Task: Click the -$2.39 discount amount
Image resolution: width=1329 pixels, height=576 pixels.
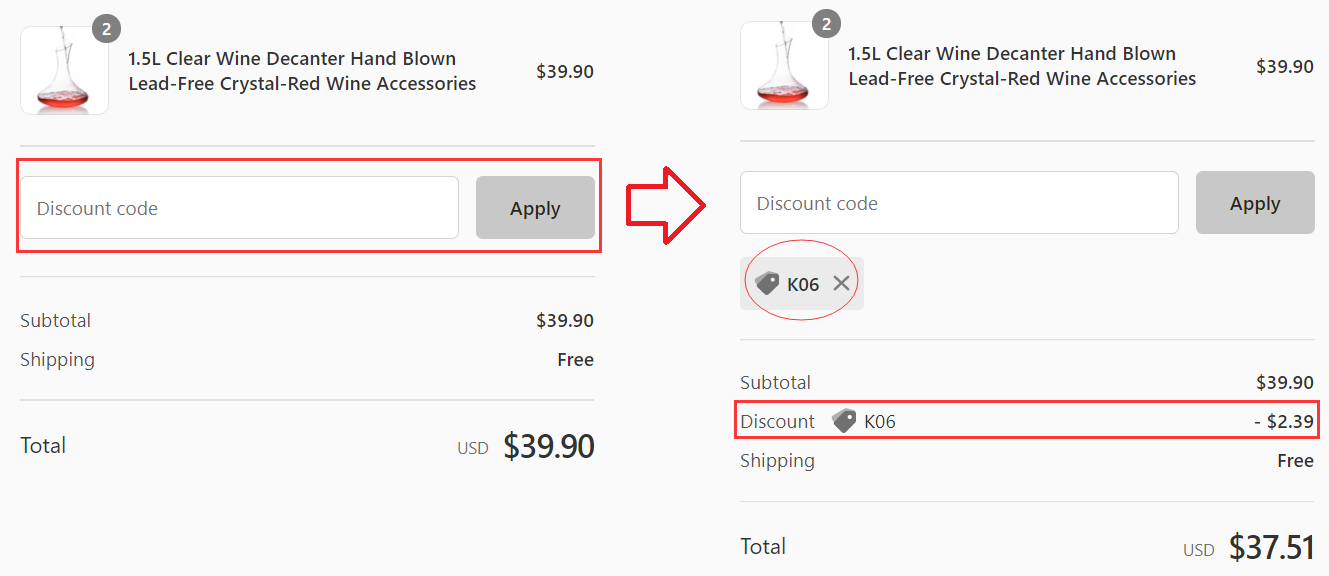Action: (1283, 421)
